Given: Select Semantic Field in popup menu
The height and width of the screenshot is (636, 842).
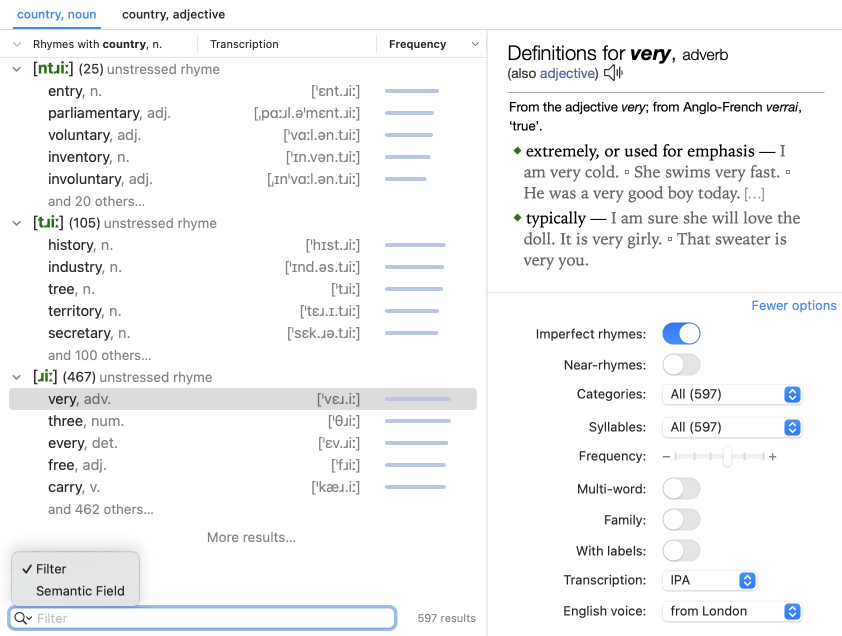Looking at the screenshot, I should click(x=80, y=591).
